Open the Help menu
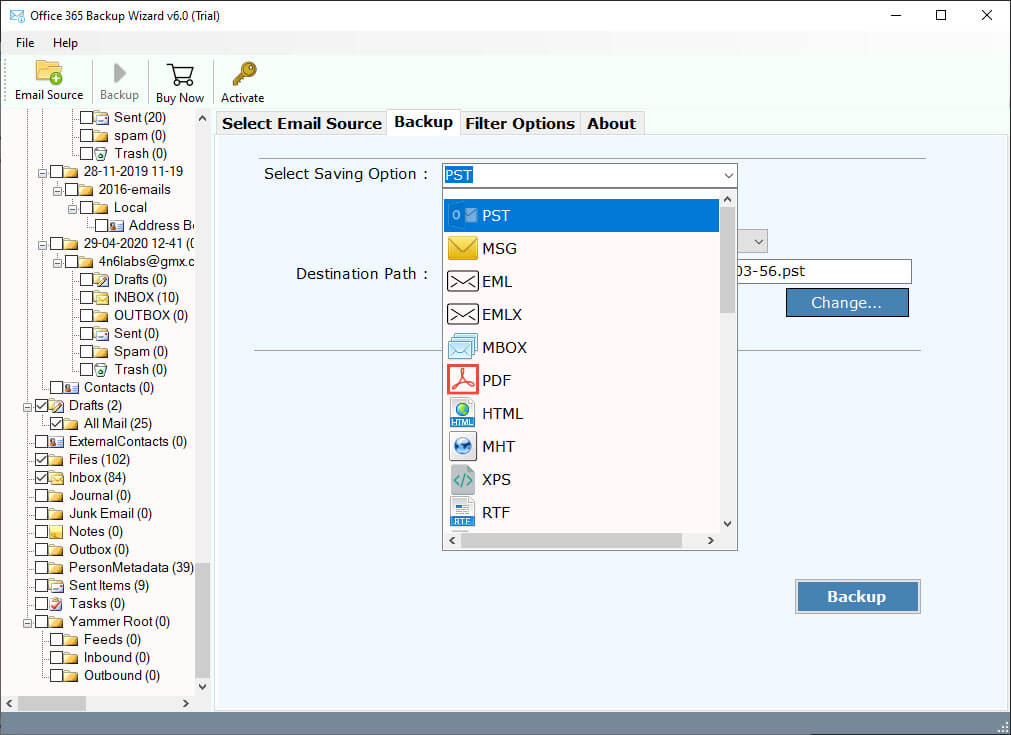Image resolution: width=1011 pixels, height=735 pixels. tap(65, 43)
